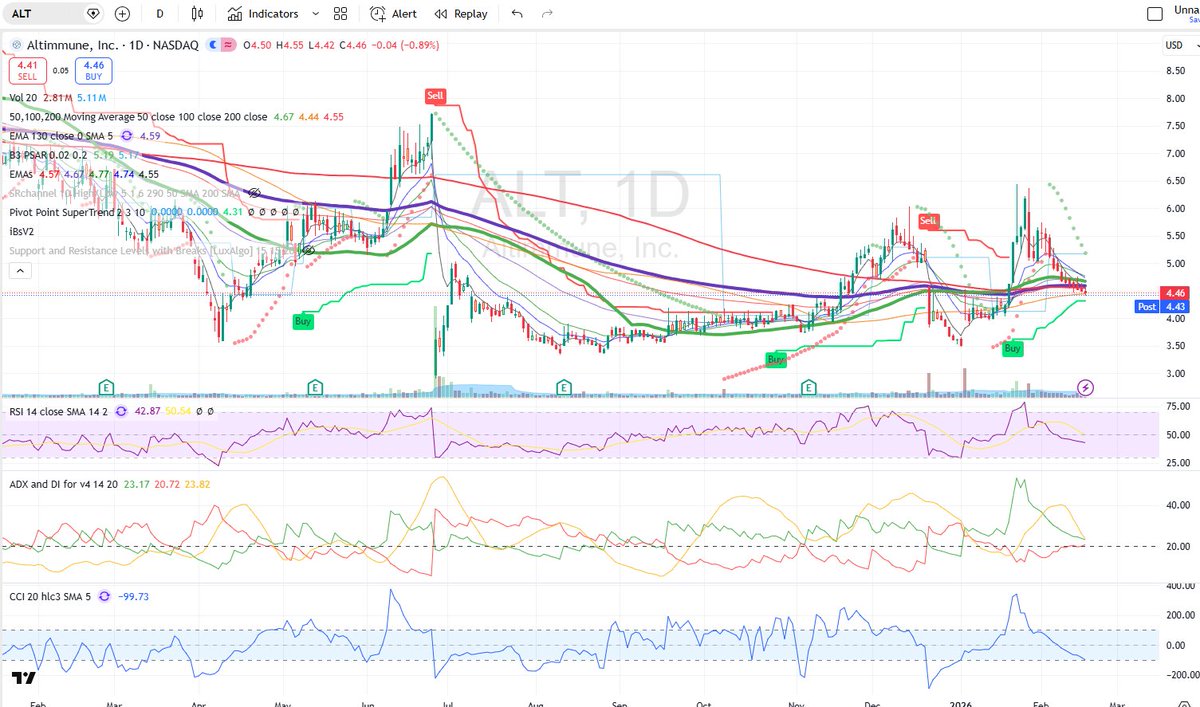Click the pink approx-equal data status badge
Image resolution: width=1200 pixels, height=707 pixels.
227,45
